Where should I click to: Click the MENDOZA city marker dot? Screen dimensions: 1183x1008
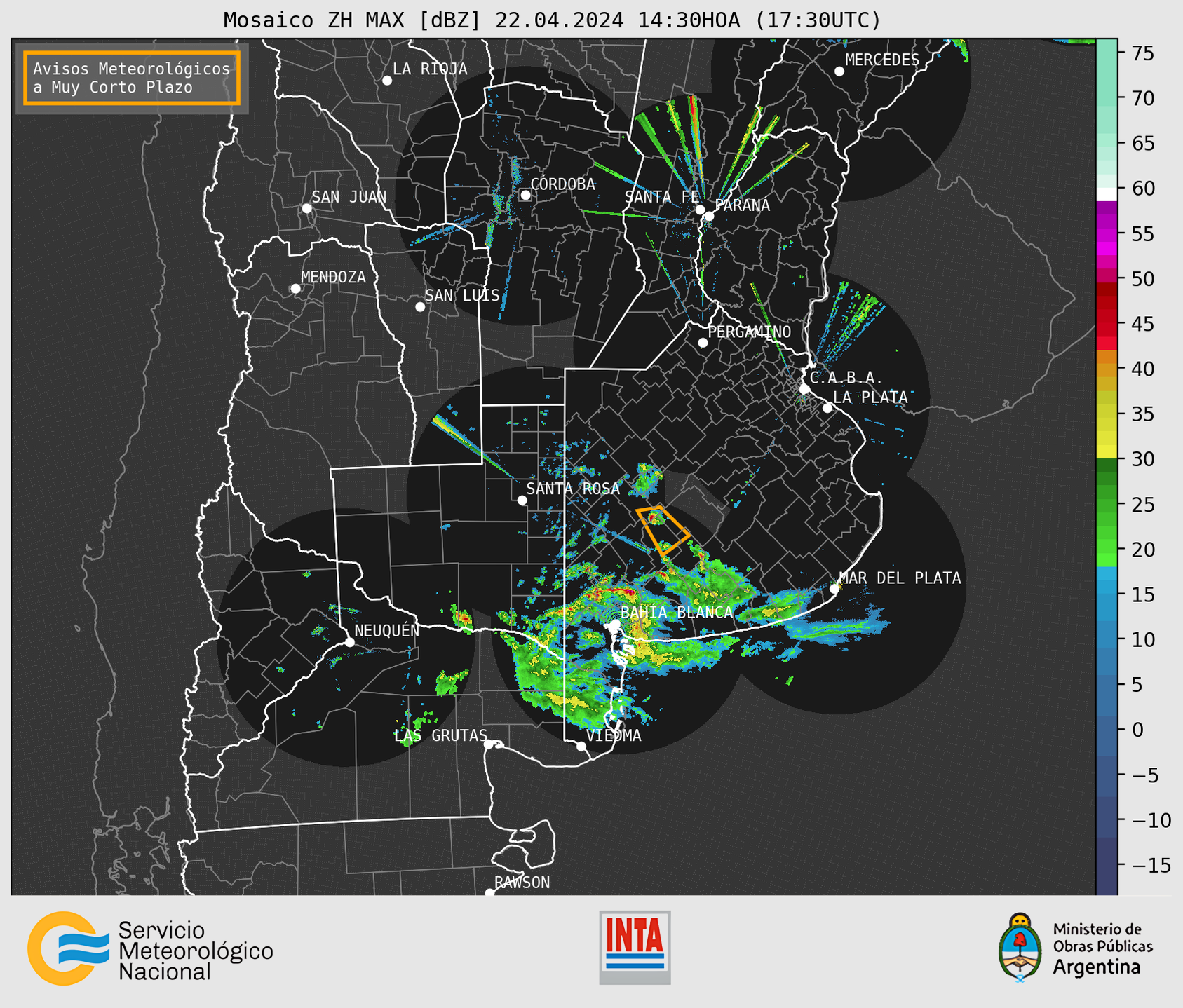click(x=295, y=289)
